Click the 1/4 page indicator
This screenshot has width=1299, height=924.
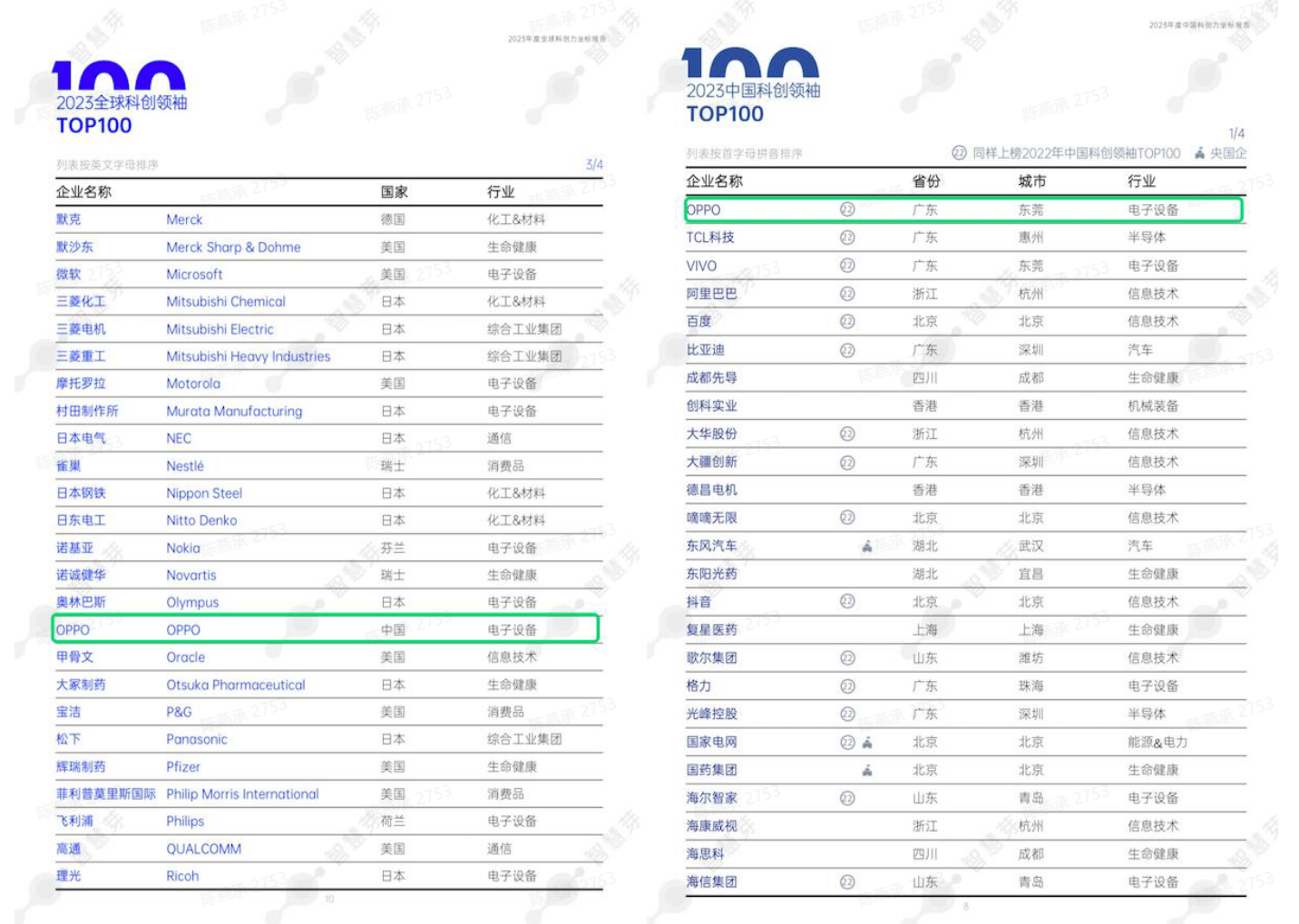1237,133
